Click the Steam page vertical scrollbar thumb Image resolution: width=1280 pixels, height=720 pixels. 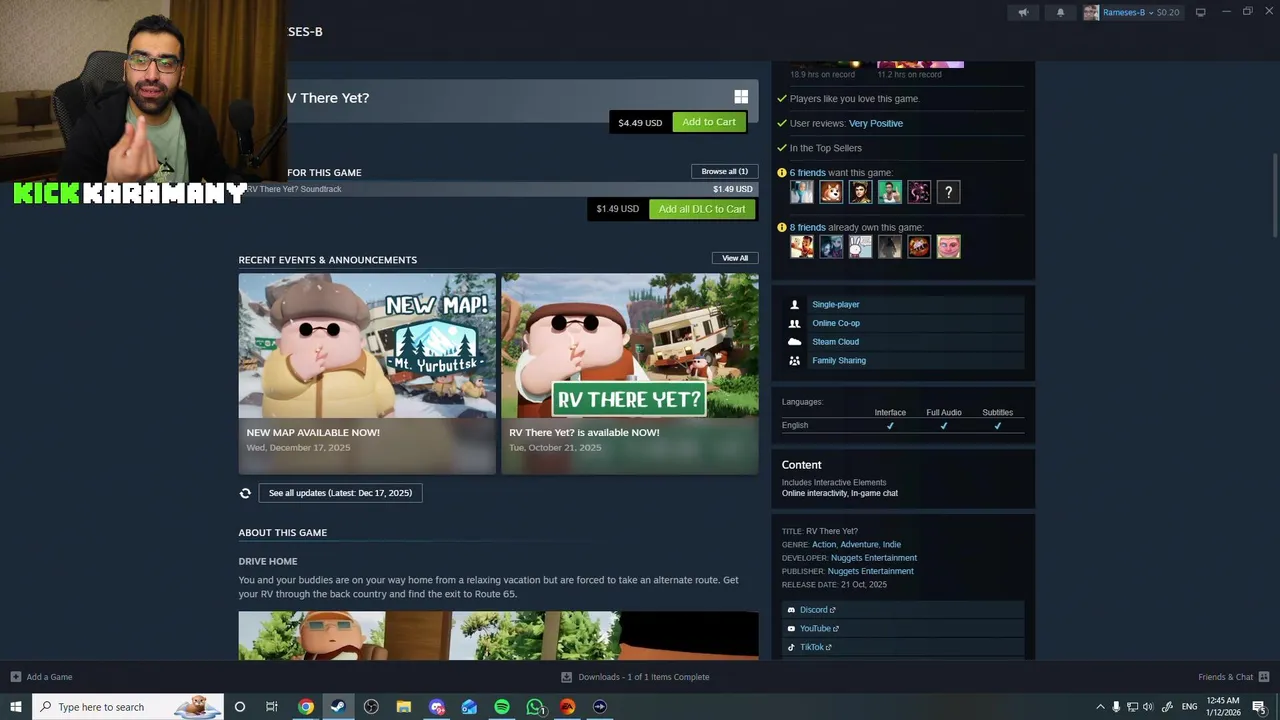[1274, 195]
